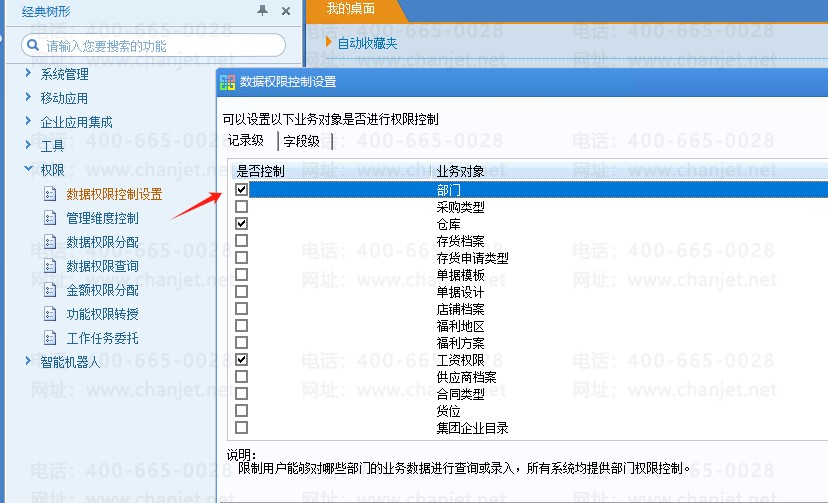This screenshot has height=503, width=828.
Task: Click the pin icon on tree panel
Action: point(263,10)
